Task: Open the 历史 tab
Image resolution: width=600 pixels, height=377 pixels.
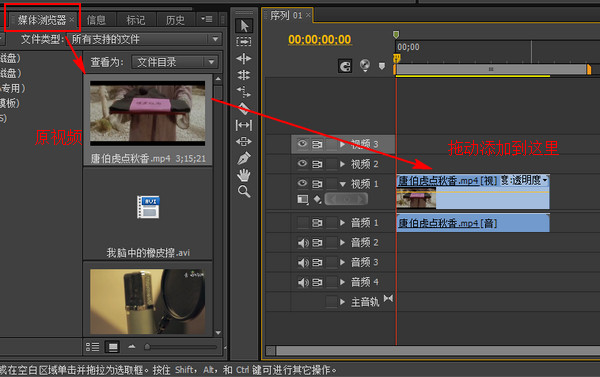Action: [x=175, y=20]
